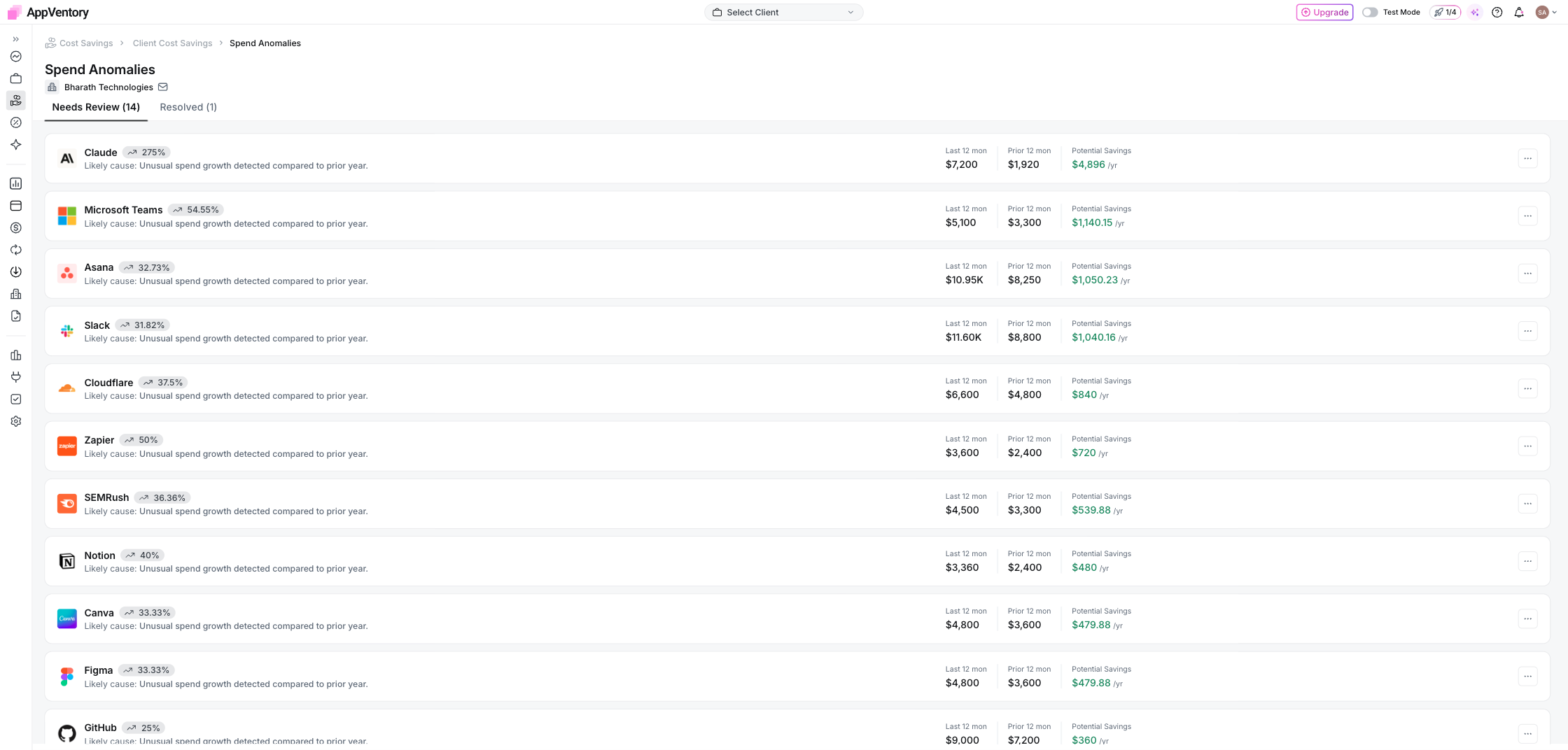Switch to the Resolved (1) tab

click(188, 107)
